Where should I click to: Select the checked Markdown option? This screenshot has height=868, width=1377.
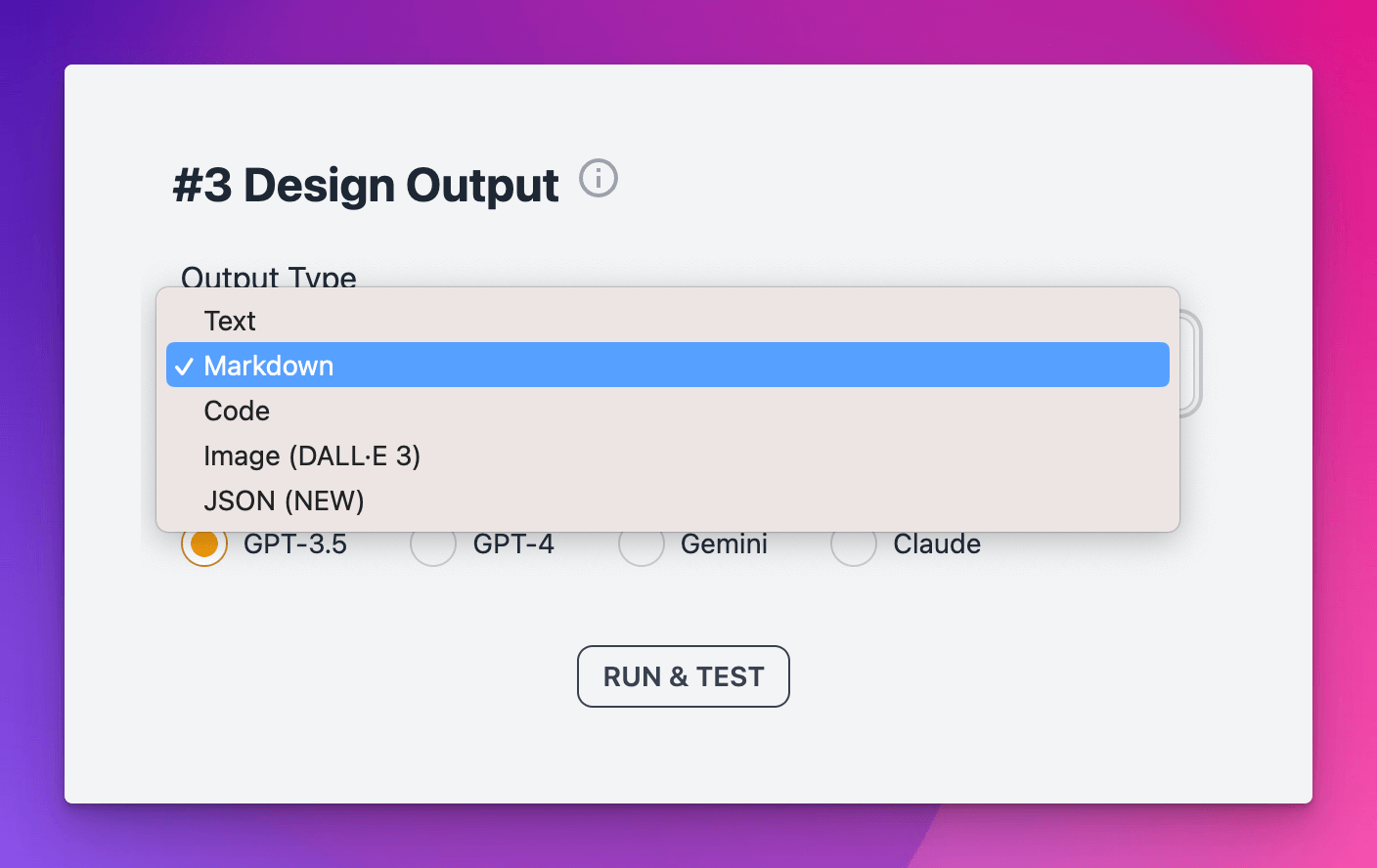(668, 365)
